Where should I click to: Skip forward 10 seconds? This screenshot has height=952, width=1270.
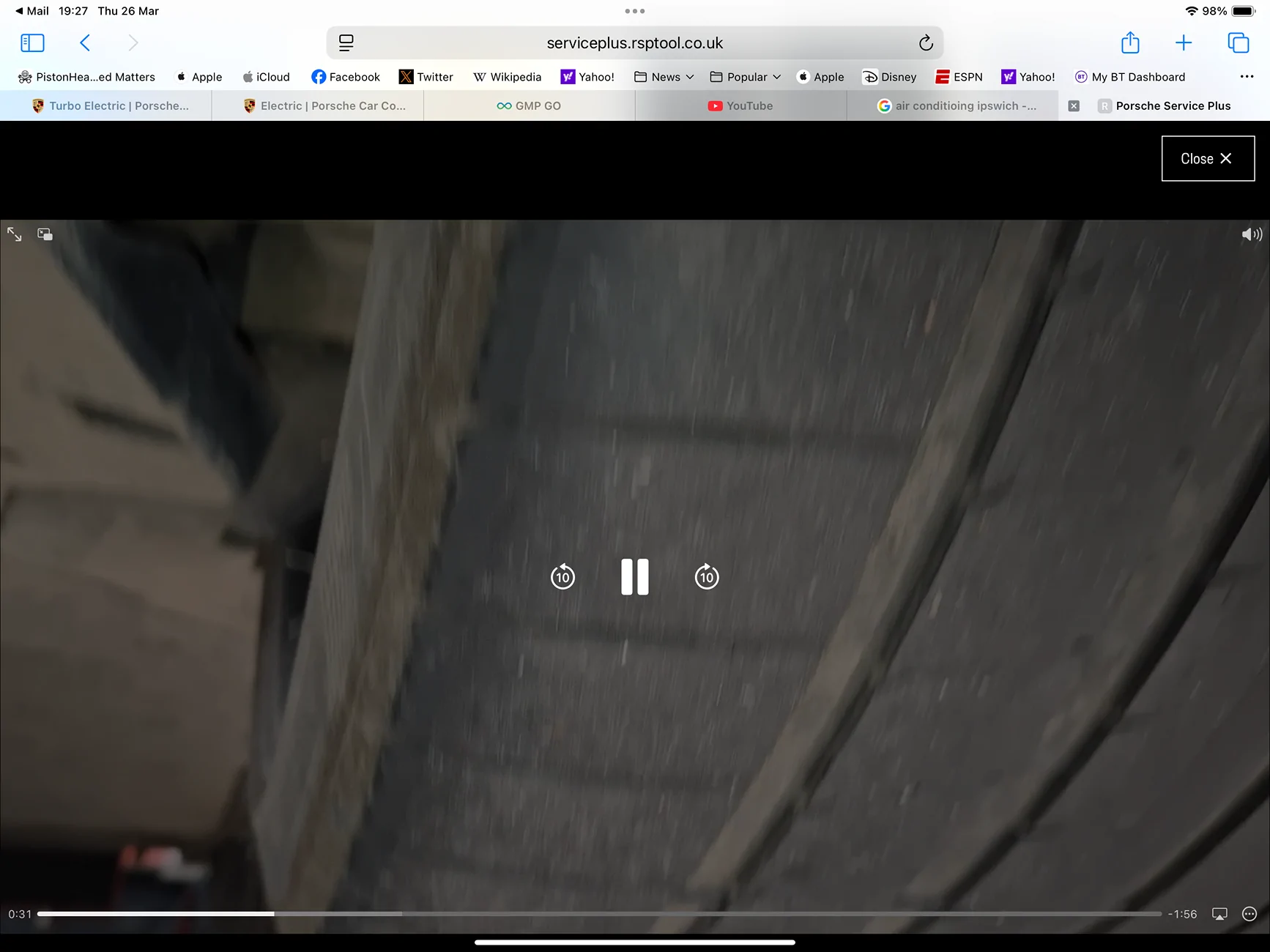coord(707,576)
